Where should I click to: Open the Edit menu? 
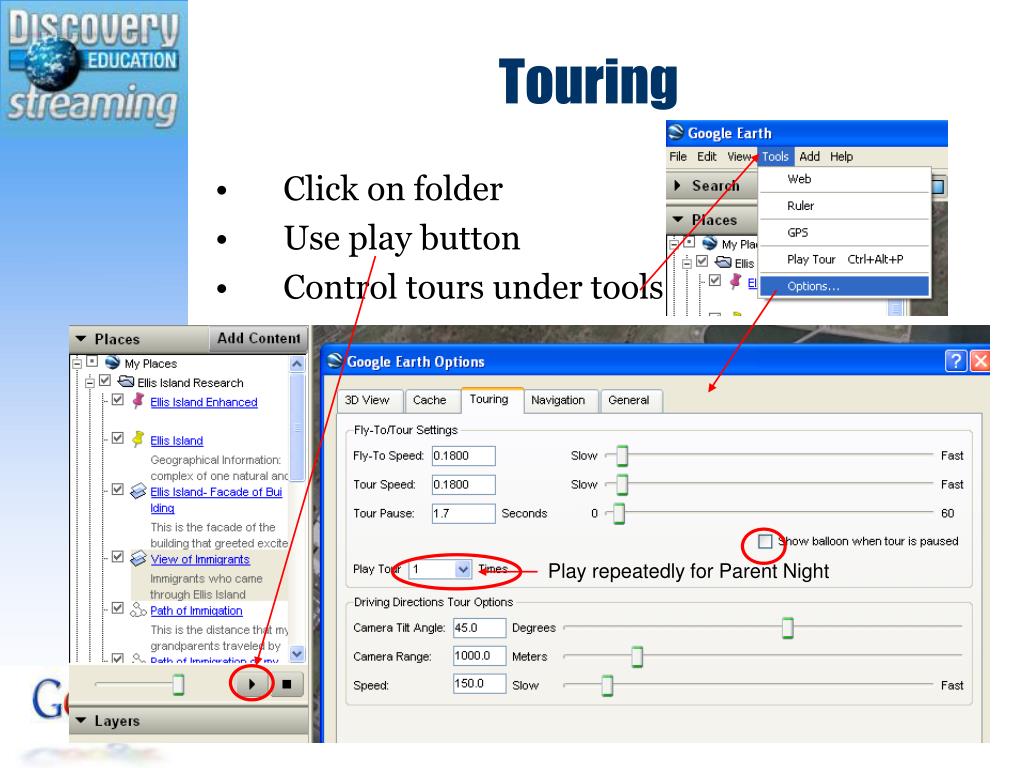[x=707, y=157]
